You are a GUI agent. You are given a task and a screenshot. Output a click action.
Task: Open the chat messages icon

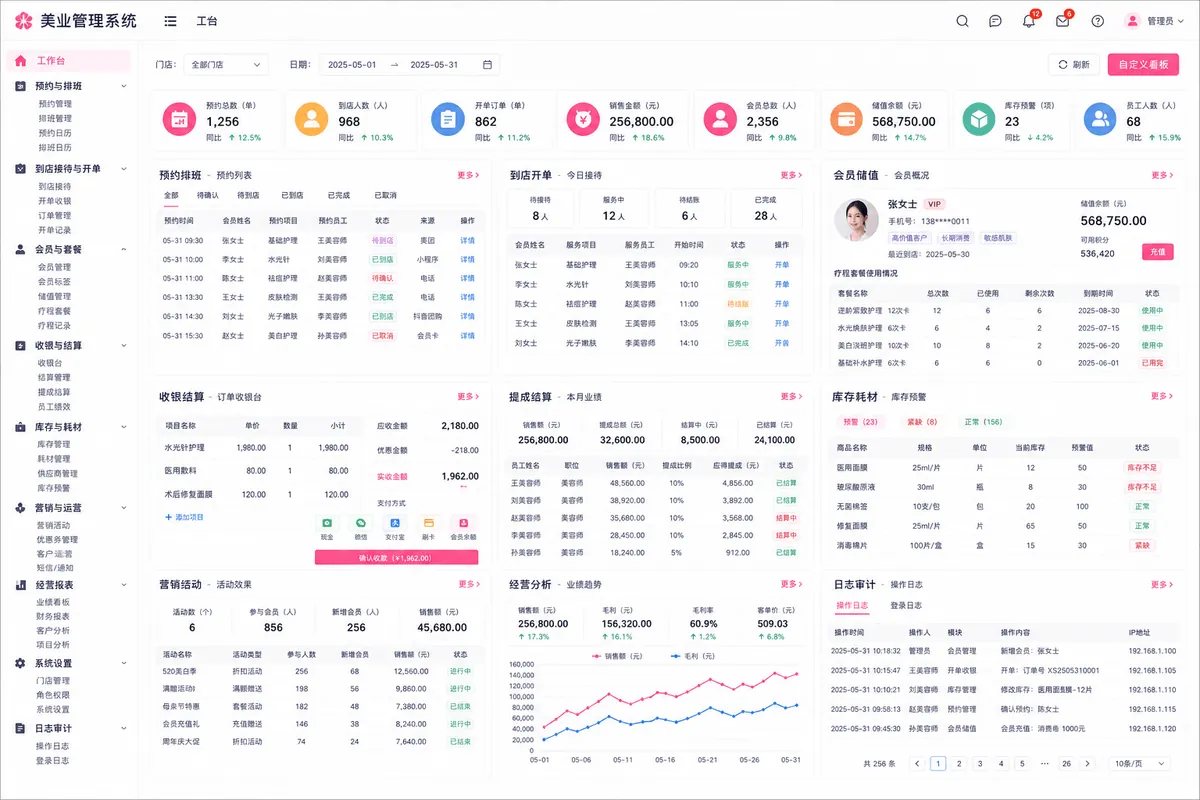click(x=995, y=21)
